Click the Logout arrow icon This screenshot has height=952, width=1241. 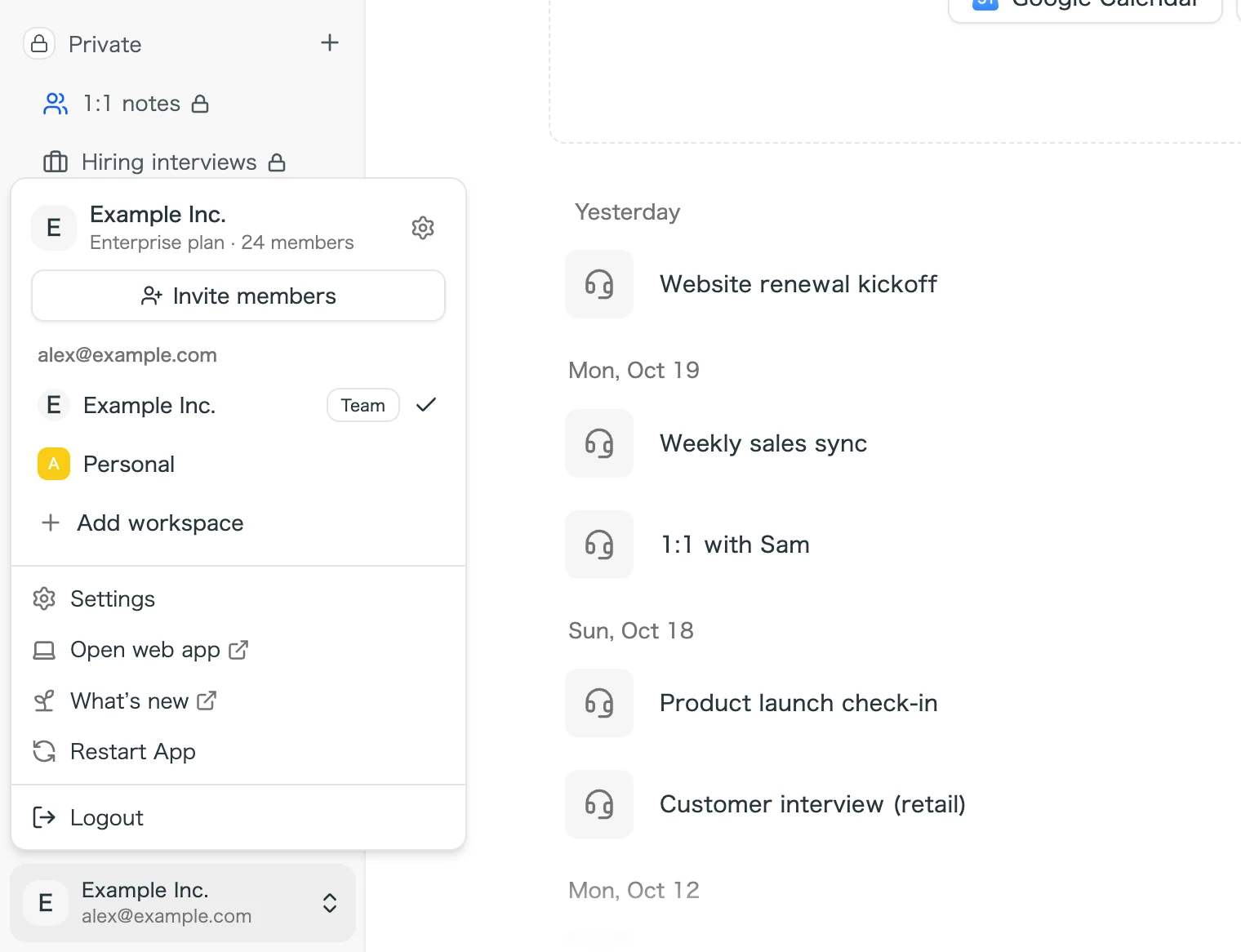44,817
